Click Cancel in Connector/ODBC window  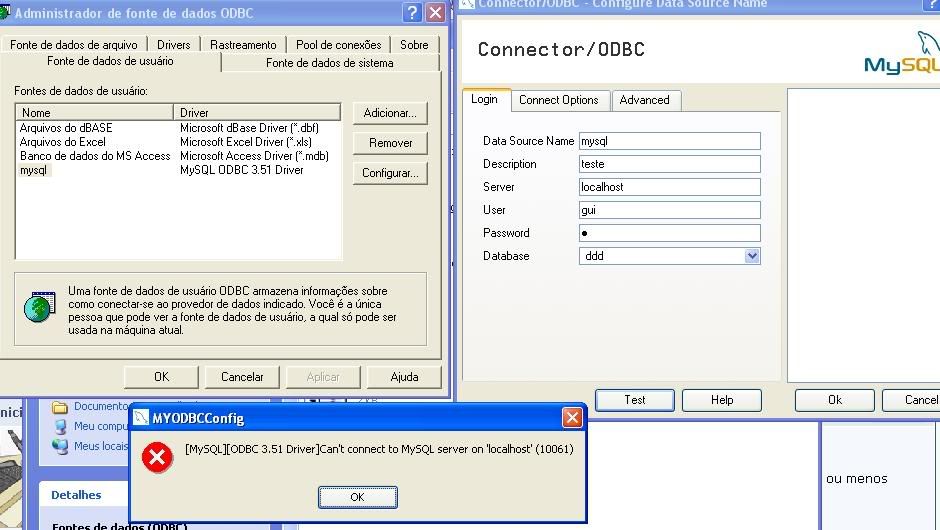[912, 400]
